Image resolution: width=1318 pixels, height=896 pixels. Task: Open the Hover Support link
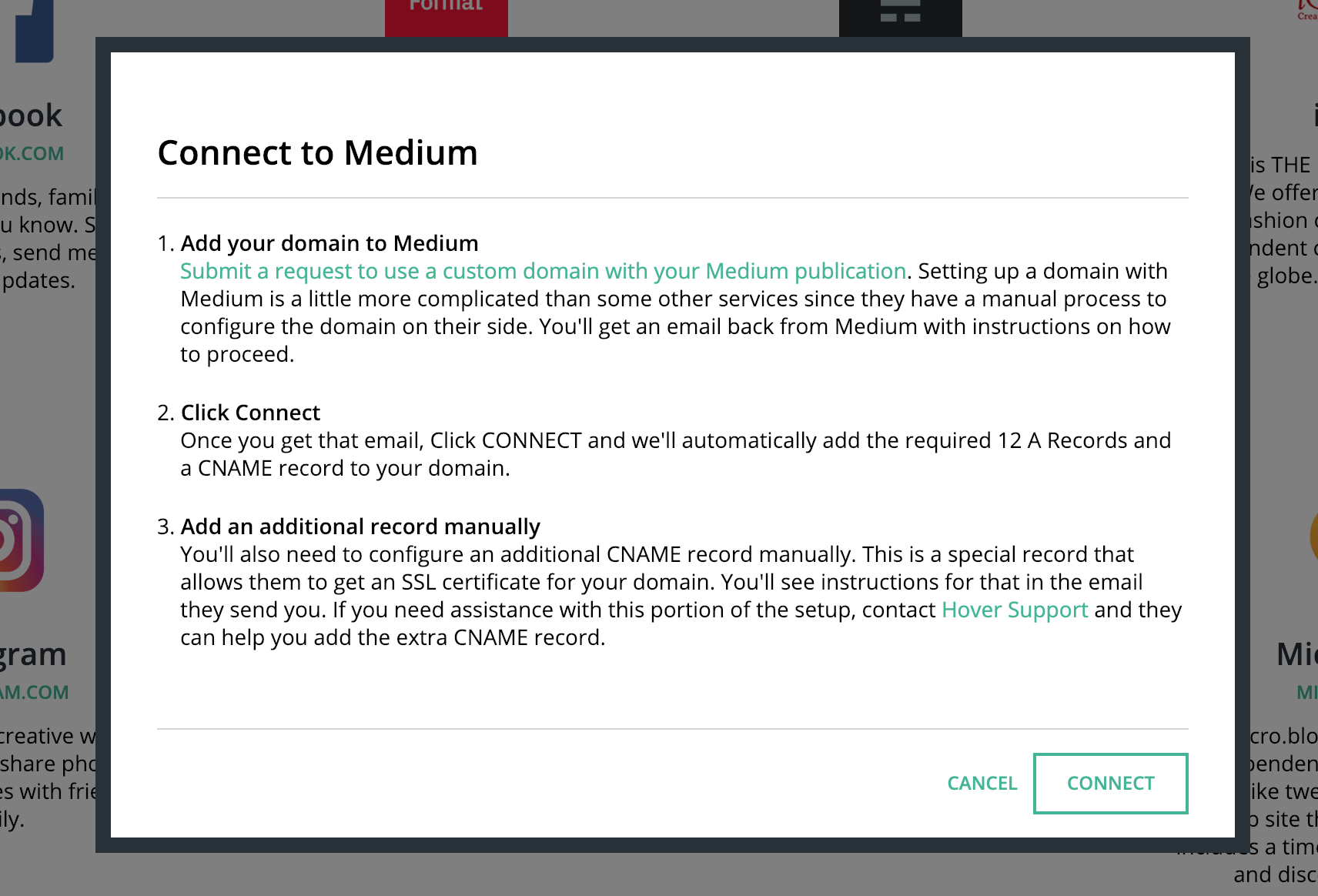click(x=1015, y=610)
